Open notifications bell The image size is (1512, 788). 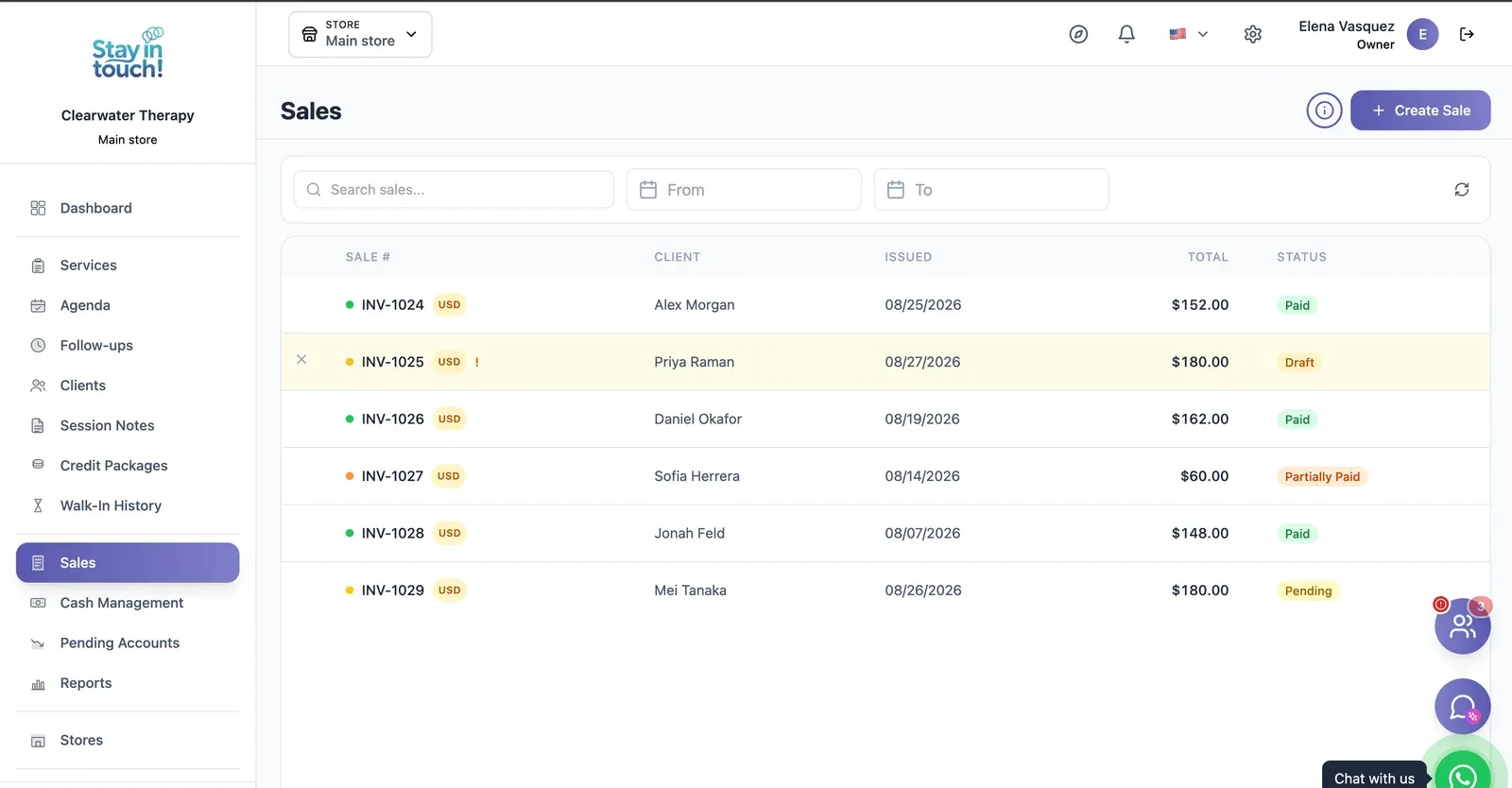coord(1126,34)
